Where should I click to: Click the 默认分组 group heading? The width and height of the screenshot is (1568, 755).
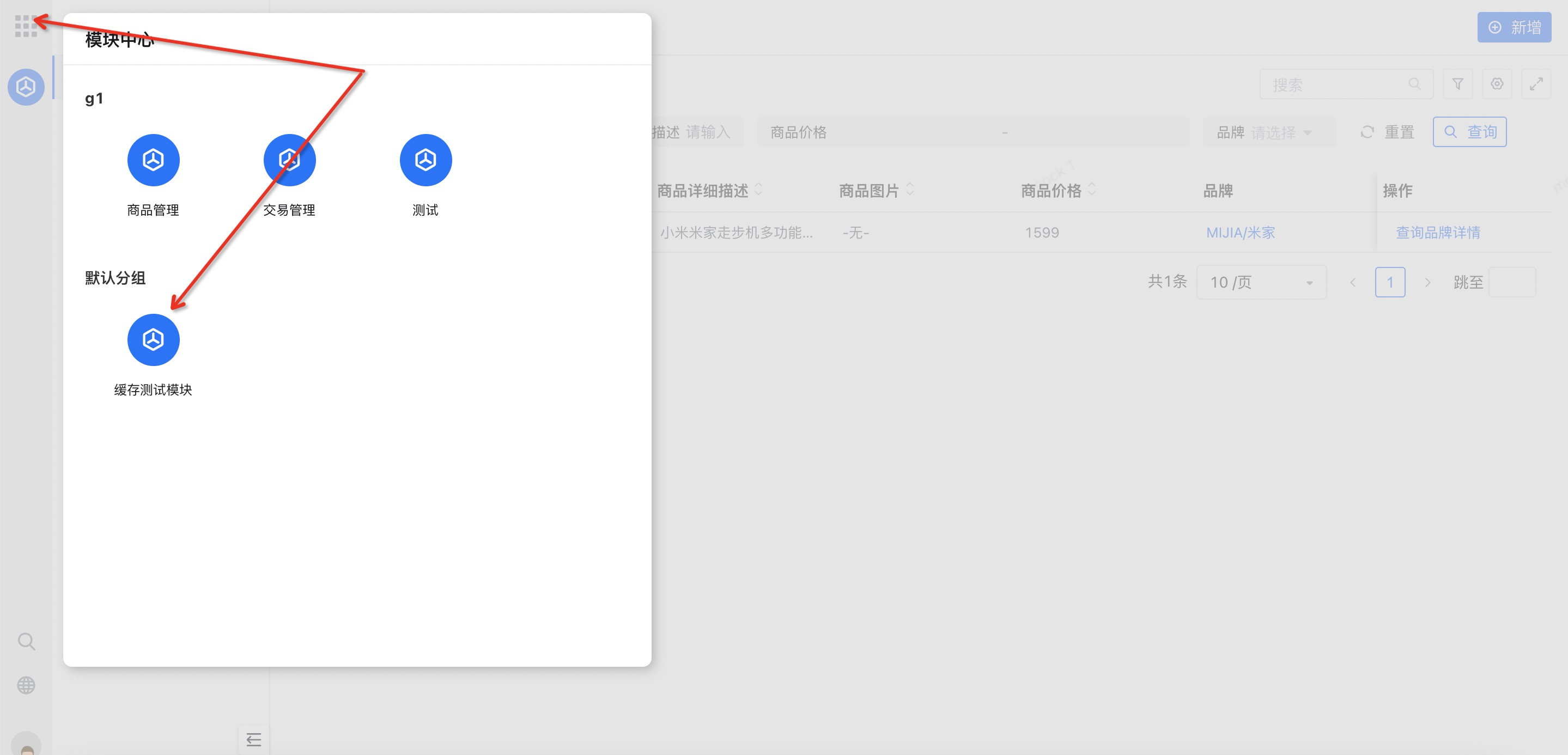coord(115,278)
